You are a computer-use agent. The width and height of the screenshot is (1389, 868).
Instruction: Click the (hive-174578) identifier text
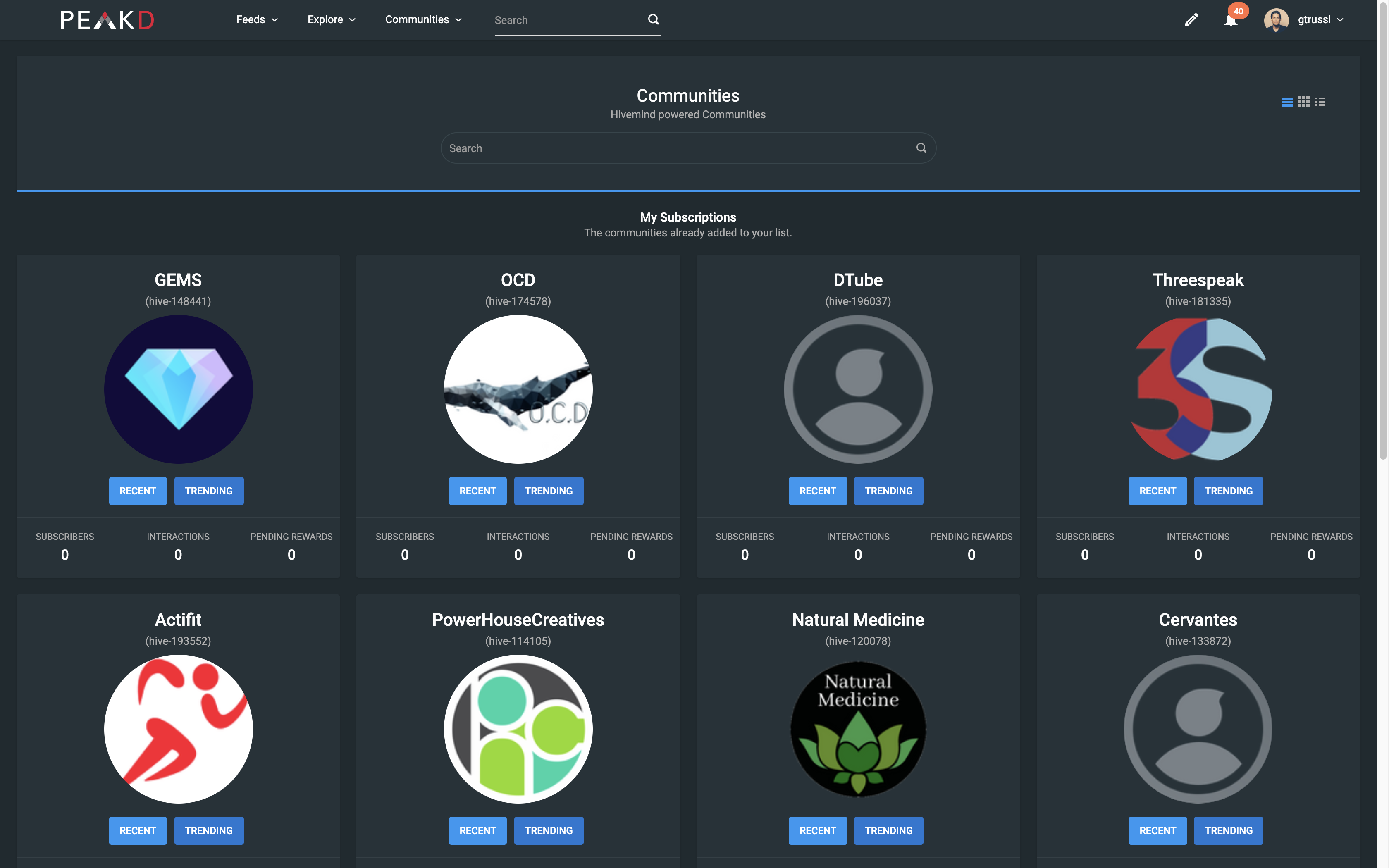[x=518, y=301]
